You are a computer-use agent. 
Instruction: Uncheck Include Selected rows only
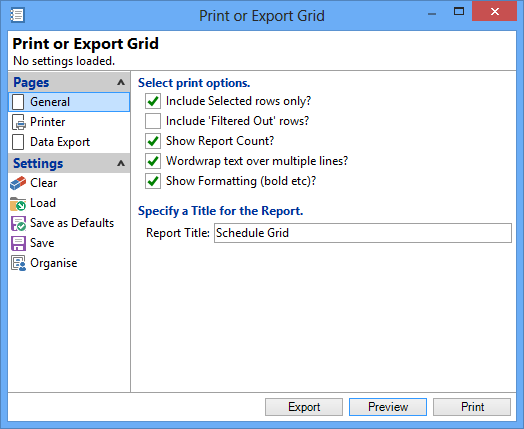tap(153, 101)
